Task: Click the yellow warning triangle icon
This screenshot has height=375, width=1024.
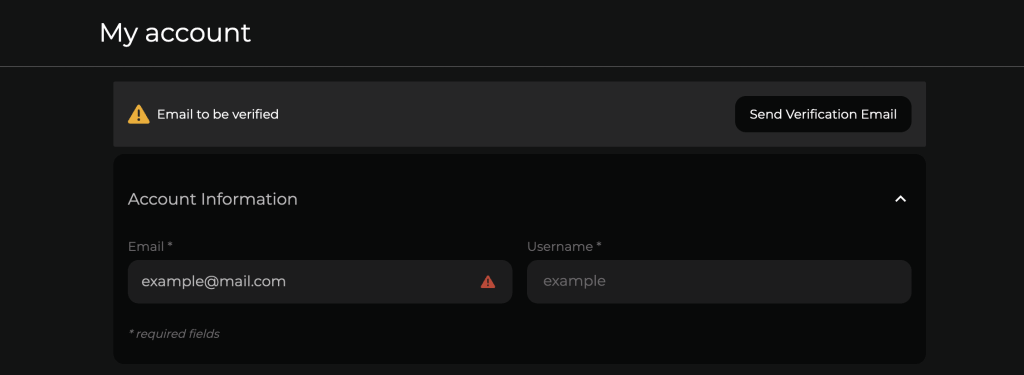Action: (x=138, y=114)
